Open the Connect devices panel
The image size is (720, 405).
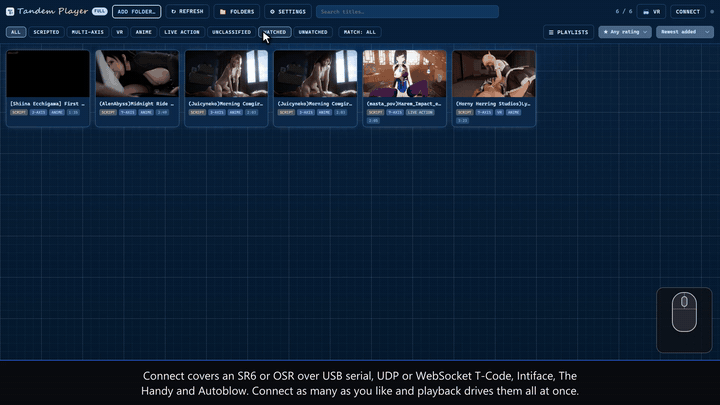click(x=687, y=11)
